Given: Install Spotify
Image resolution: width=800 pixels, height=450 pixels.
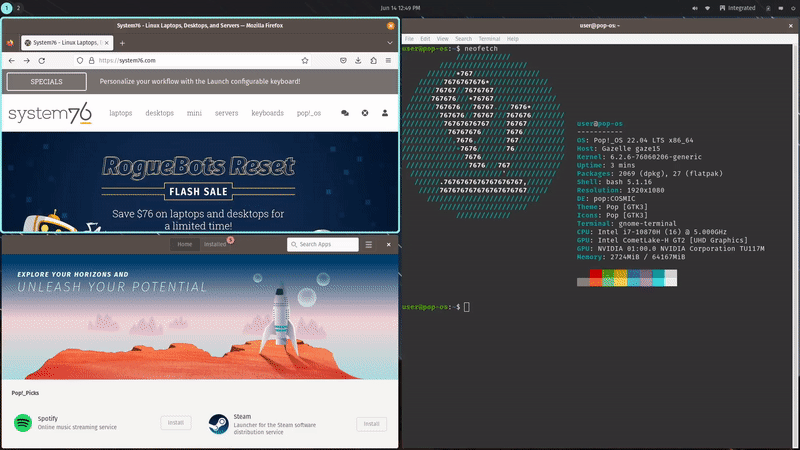Looking at the screenshot, I should (x=176, y=422).
